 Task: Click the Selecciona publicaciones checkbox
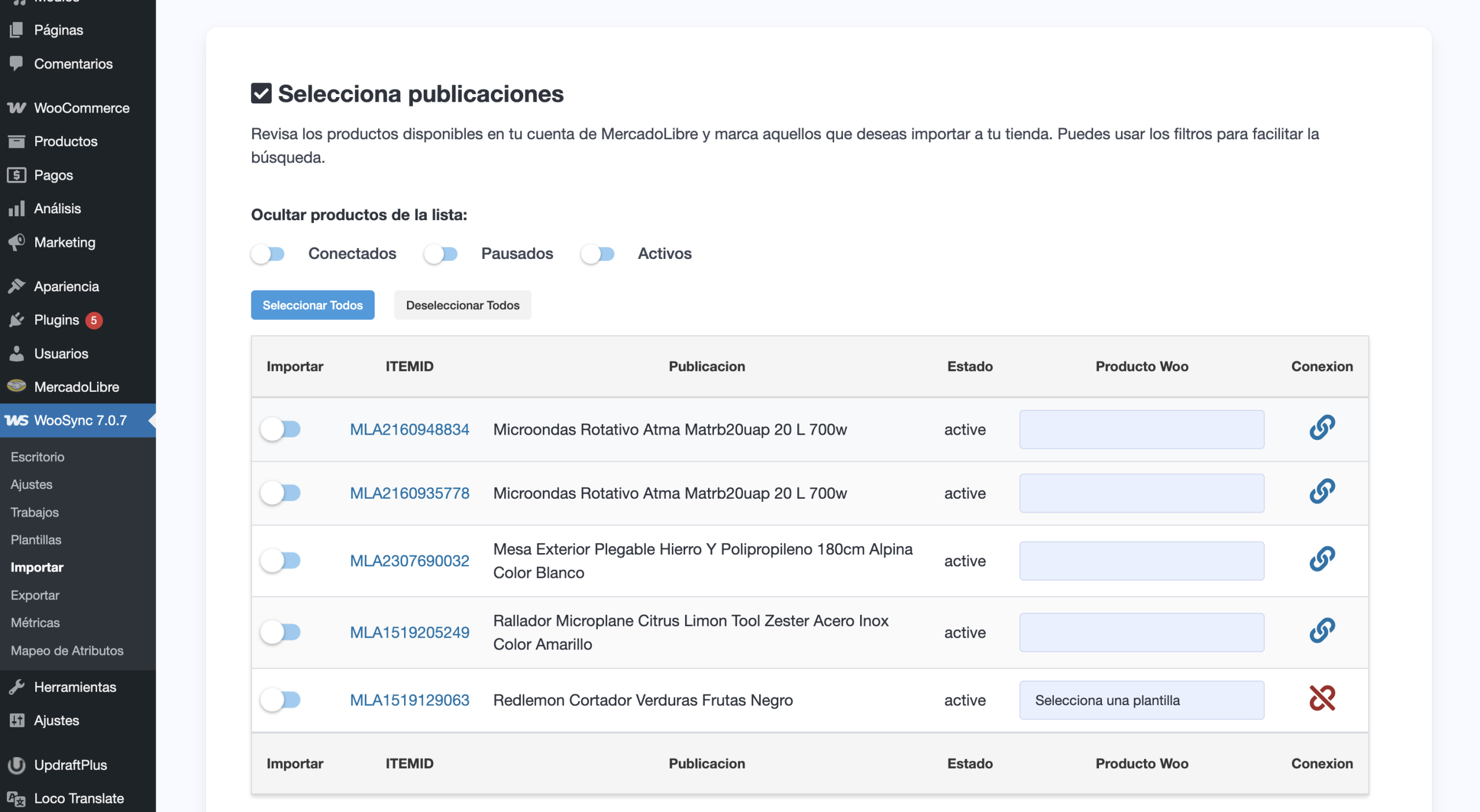(x=261, y=93)
